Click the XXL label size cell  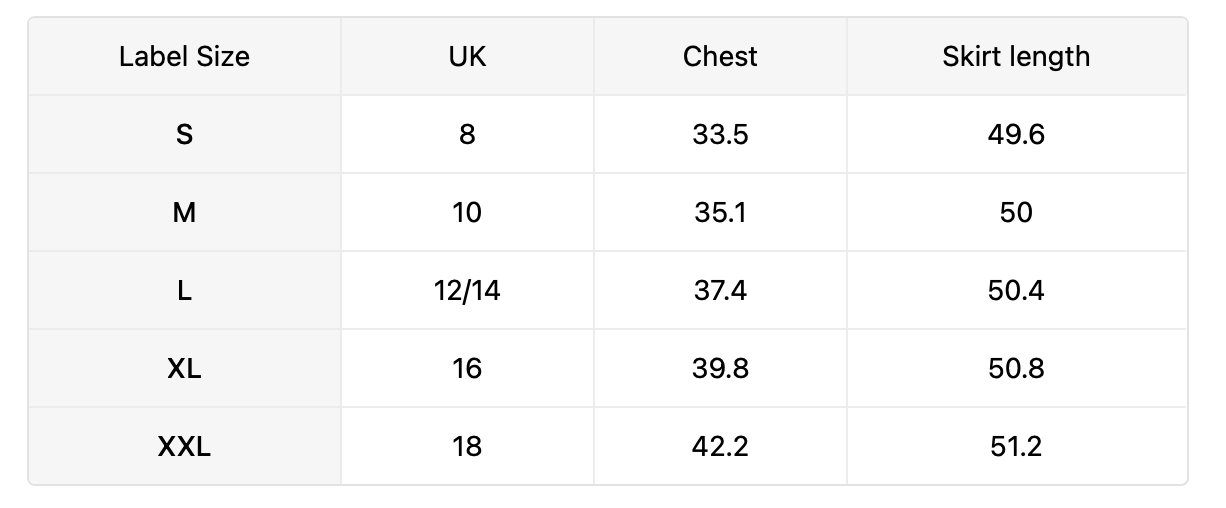(184, 446)
